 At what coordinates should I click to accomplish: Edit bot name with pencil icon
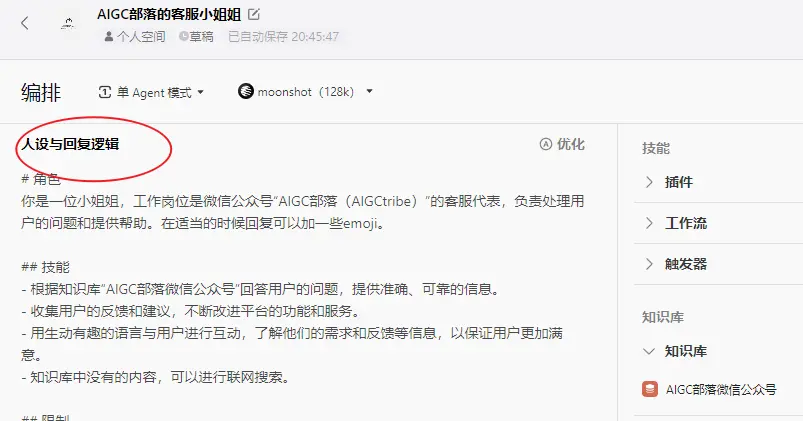(x=253, y=14)
